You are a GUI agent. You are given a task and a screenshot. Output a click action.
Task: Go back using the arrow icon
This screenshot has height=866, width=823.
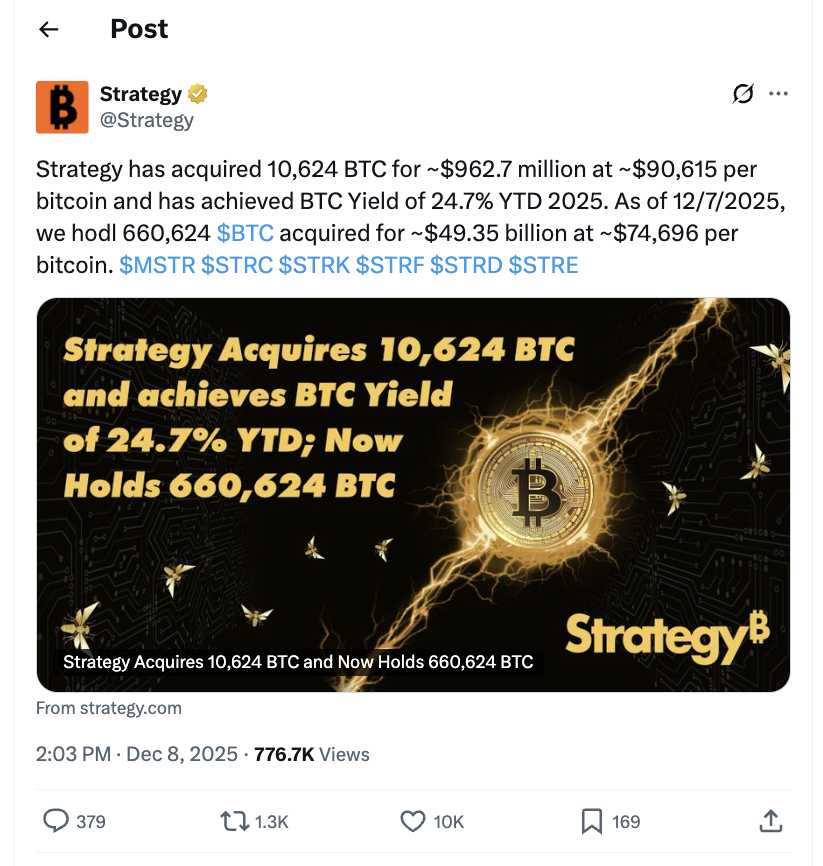point(47,29)
